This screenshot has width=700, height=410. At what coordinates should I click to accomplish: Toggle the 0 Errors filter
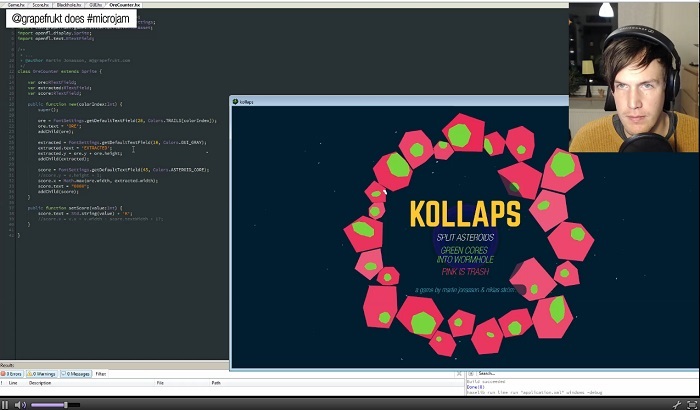14,374
